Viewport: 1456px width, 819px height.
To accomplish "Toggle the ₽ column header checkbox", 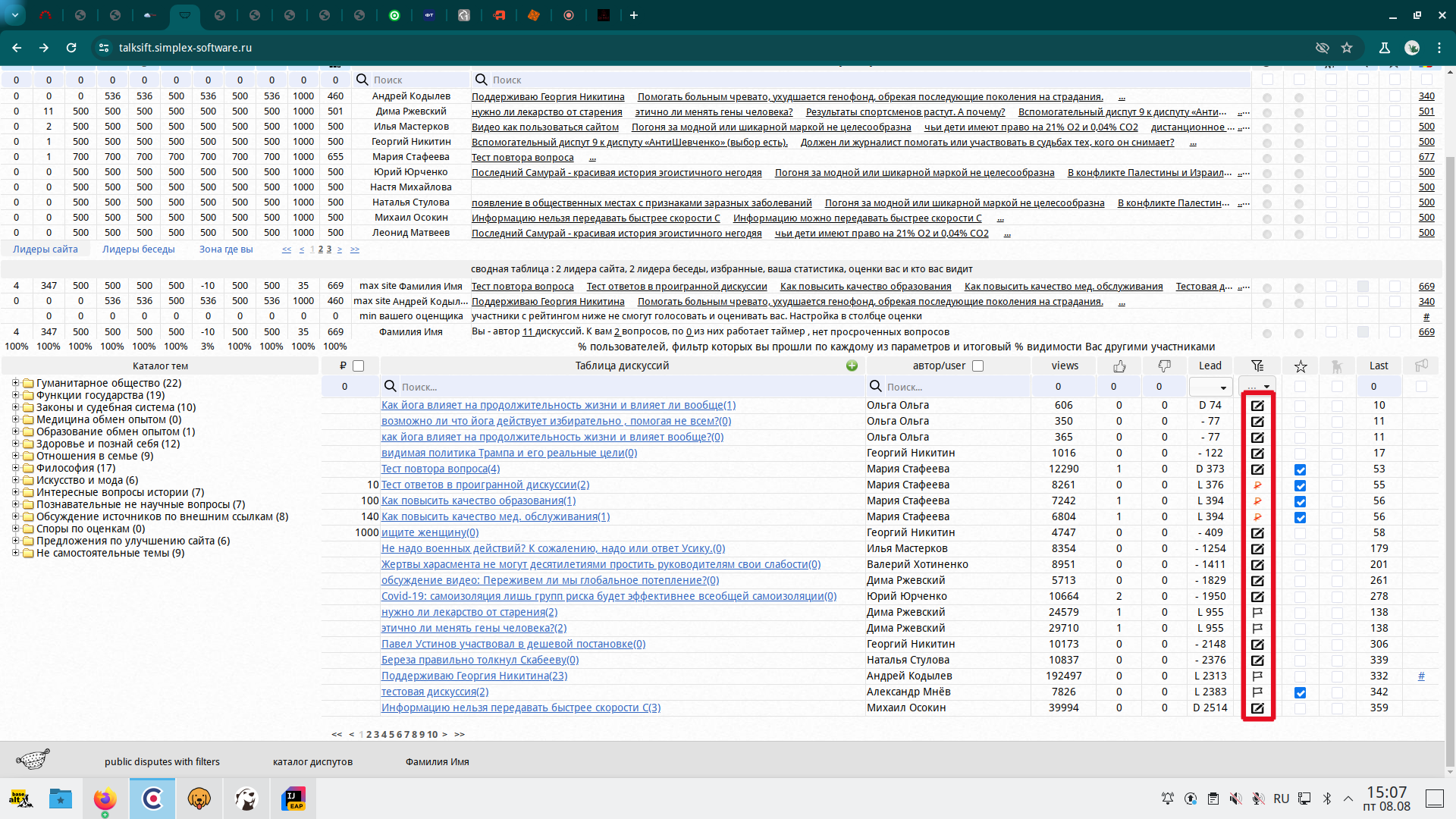I will click(359, 366).
